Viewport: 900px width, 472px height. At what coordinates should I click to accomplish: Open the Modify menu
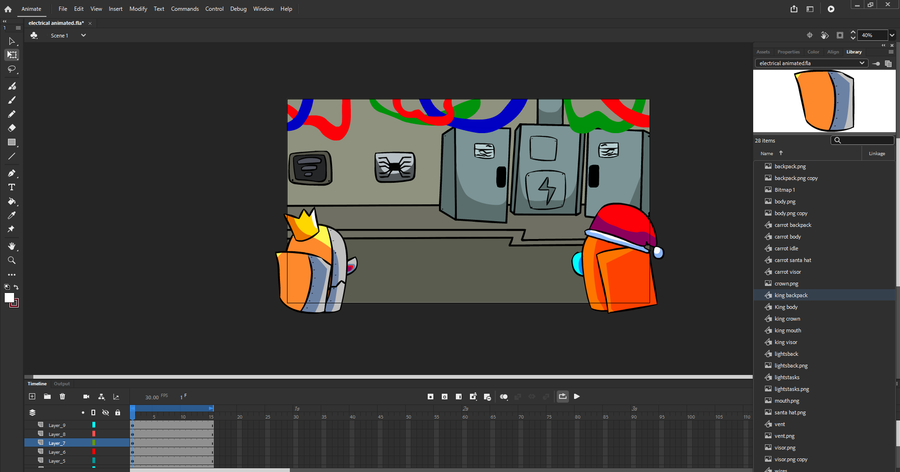point(138,9)
